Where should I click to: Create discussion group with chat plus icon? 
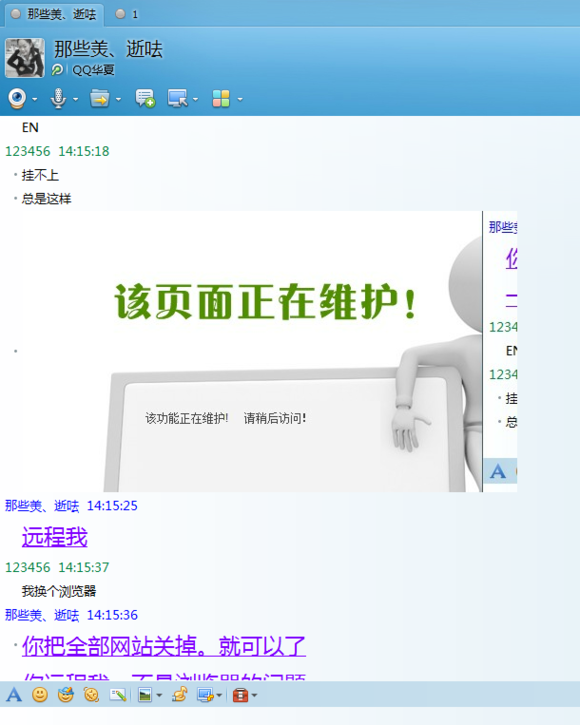pos(145,98)
